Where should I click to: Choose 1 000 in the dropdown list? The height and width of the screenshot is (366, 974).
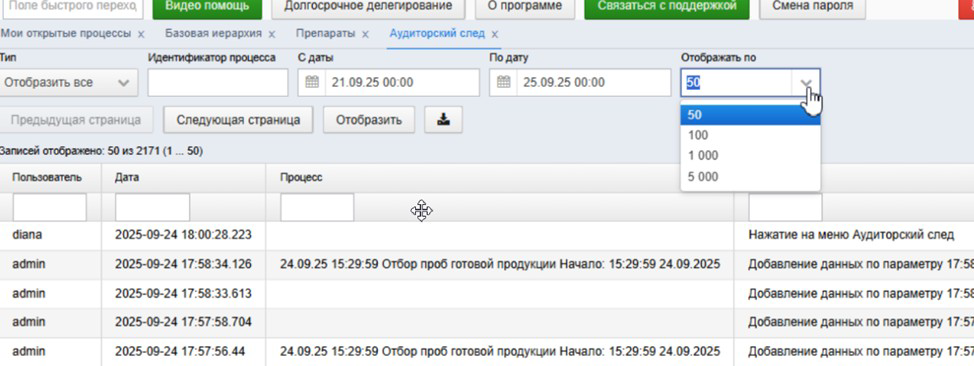(750, 156)
